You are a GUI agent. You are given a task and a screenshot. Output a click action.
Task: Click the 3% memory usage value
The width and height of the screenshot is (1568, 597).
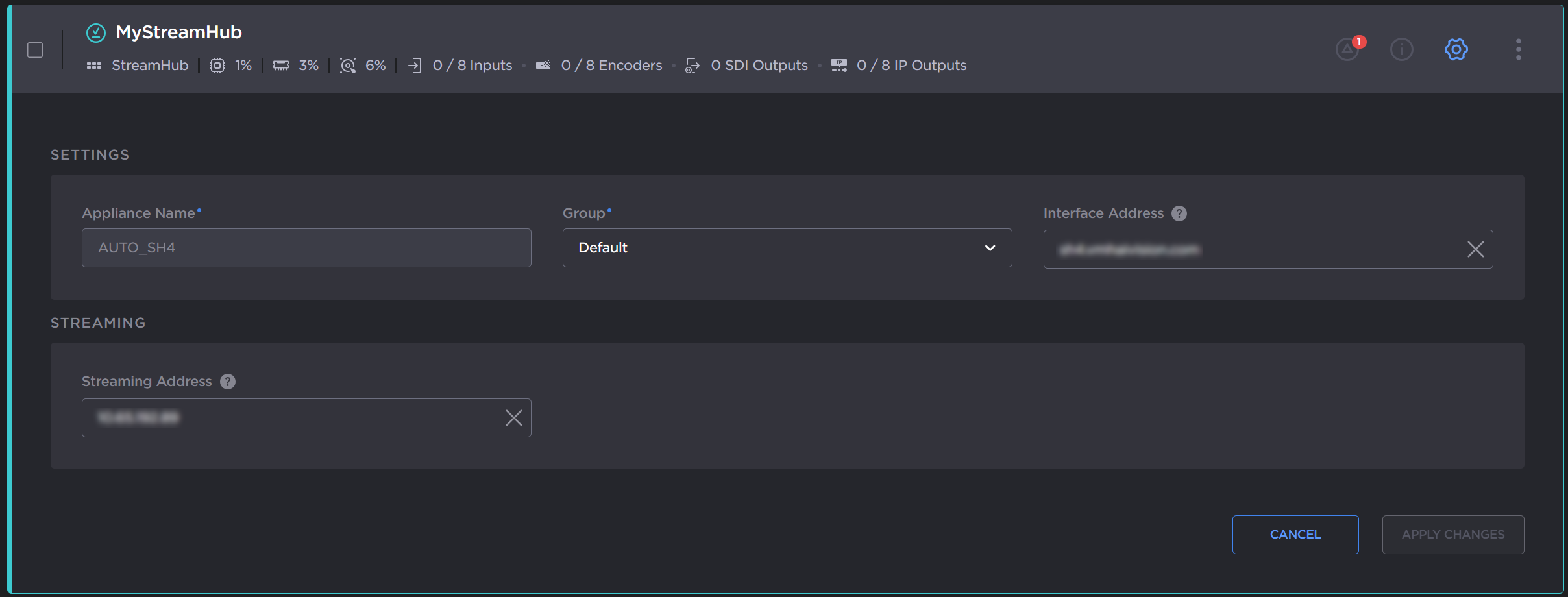[x=309, y=66]
